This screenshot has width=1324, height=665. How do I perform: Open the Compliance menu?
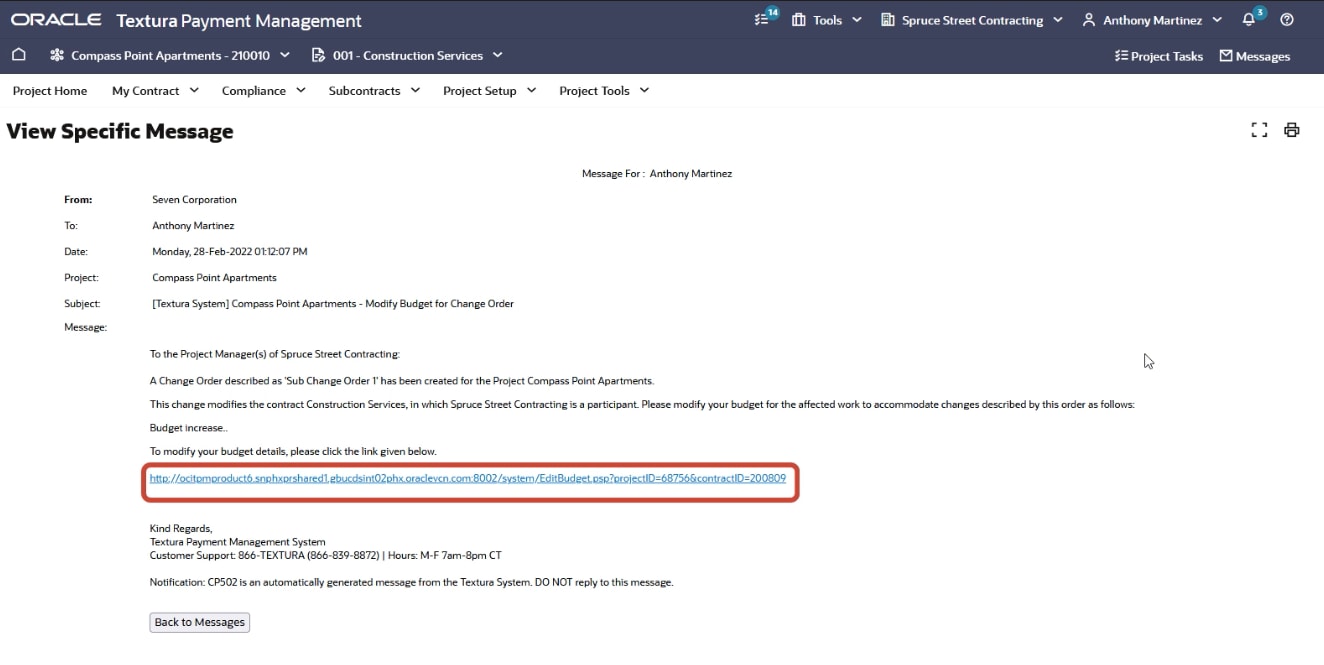click(x=263, y=90)
